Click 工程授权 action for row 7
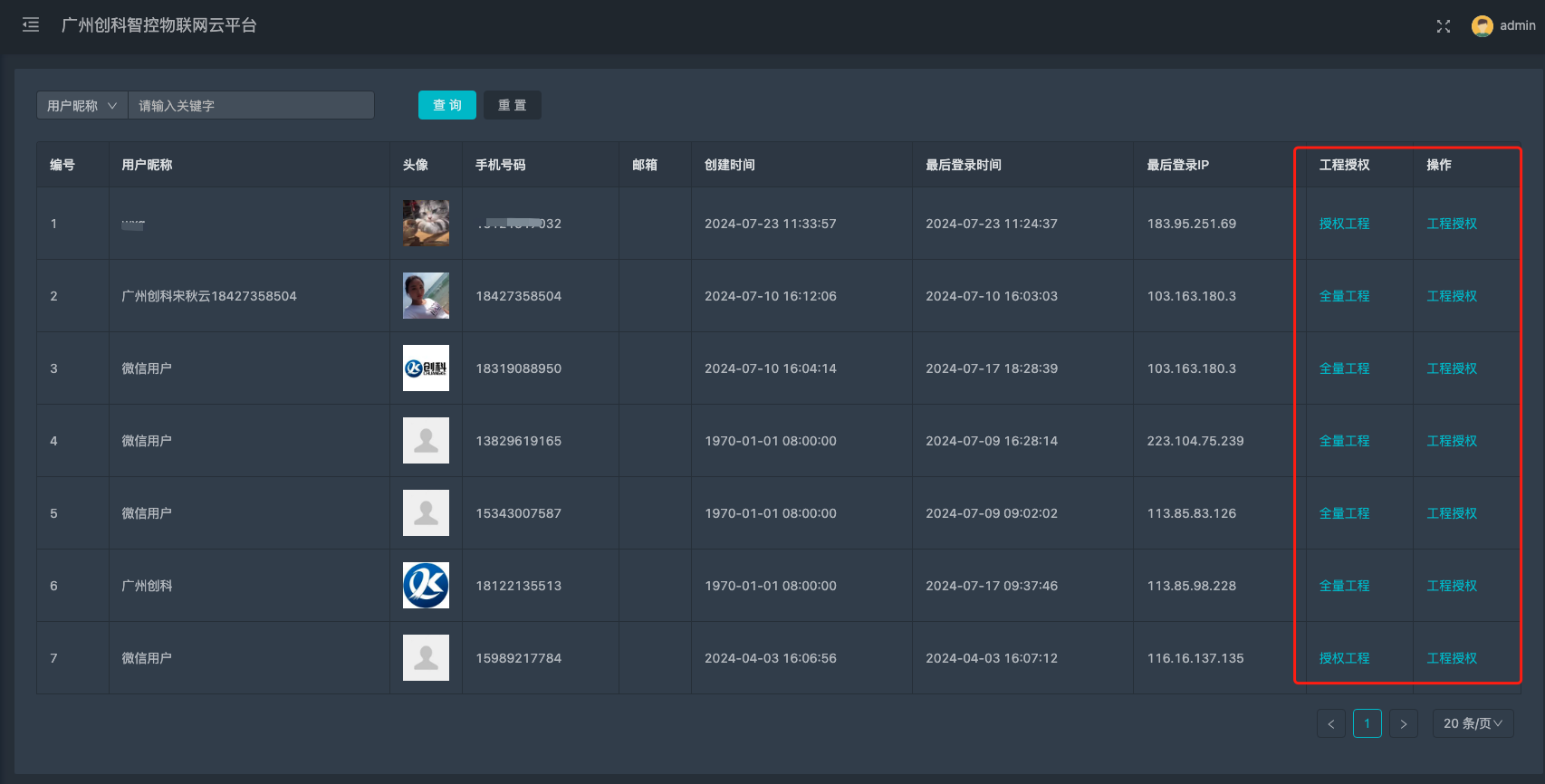The image size is (1545, 784). [1452, 658]
